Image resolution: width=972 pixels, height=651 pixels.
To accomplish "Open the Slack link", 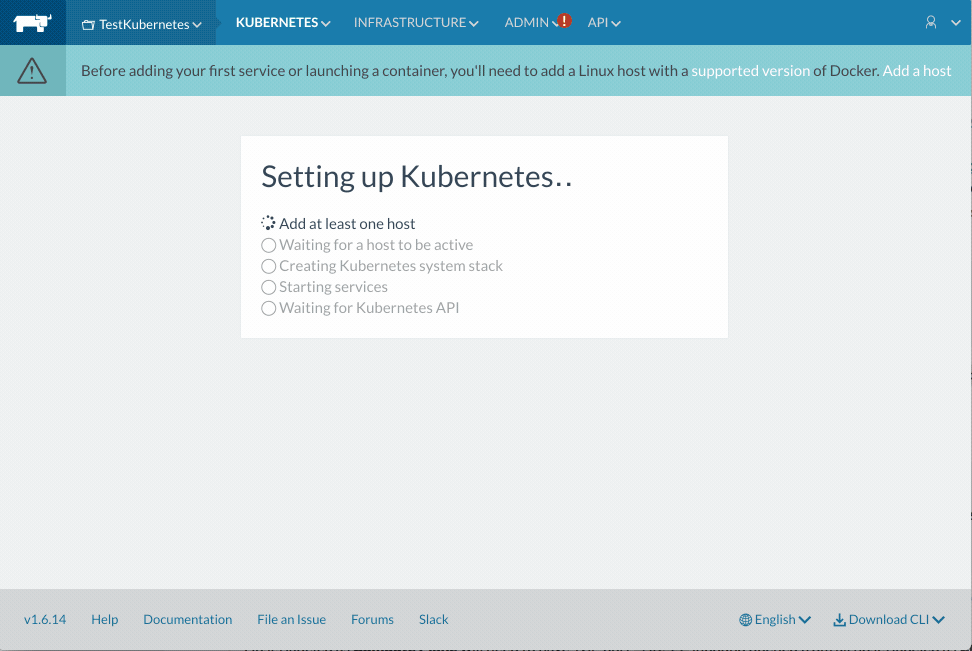I will coord(433,619).
